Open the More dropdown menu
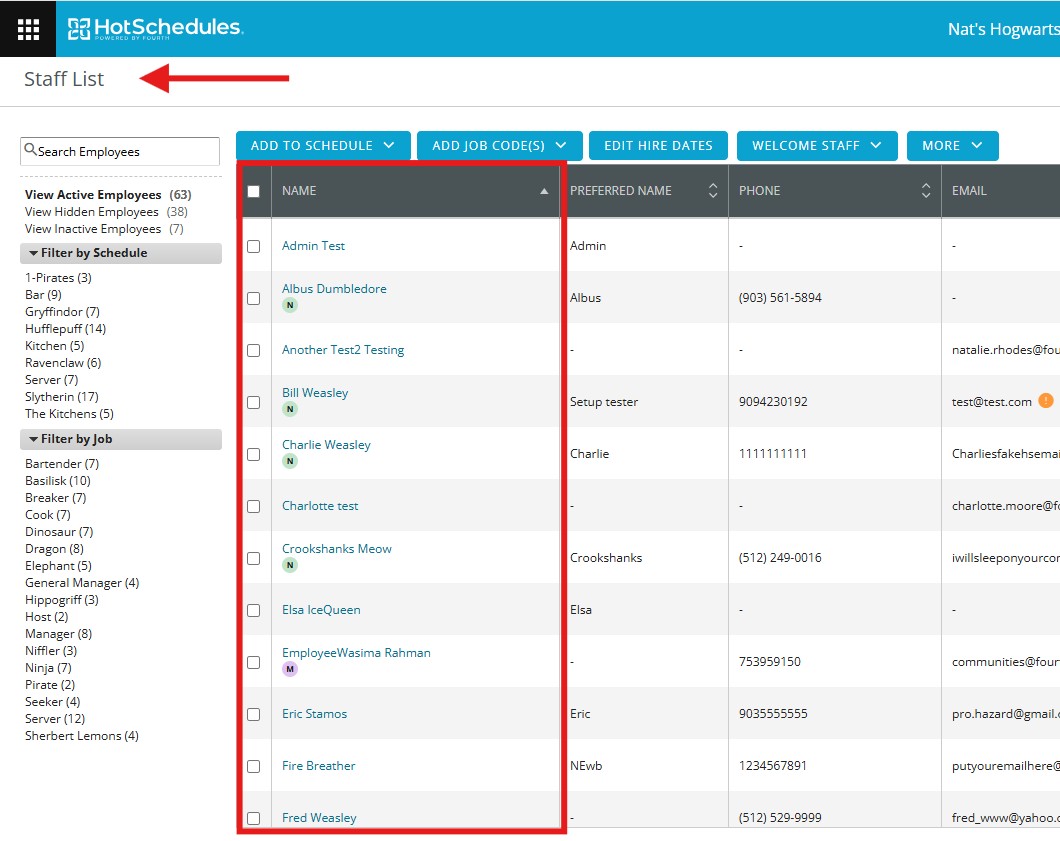The height and width of the screenshot is (841, 1060). pyautogui.click(x=952, y=145)
